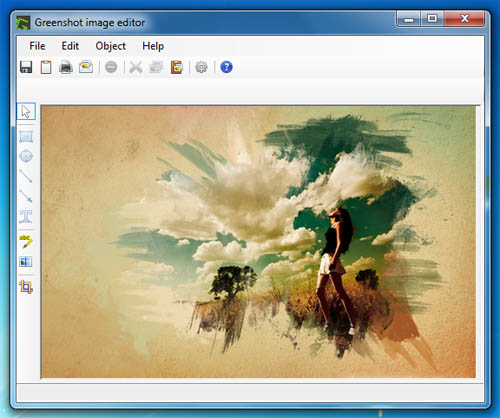This screenshot has height=418, width=500.
Task: Click the Cut scissors icon
Action: point(136,67)
